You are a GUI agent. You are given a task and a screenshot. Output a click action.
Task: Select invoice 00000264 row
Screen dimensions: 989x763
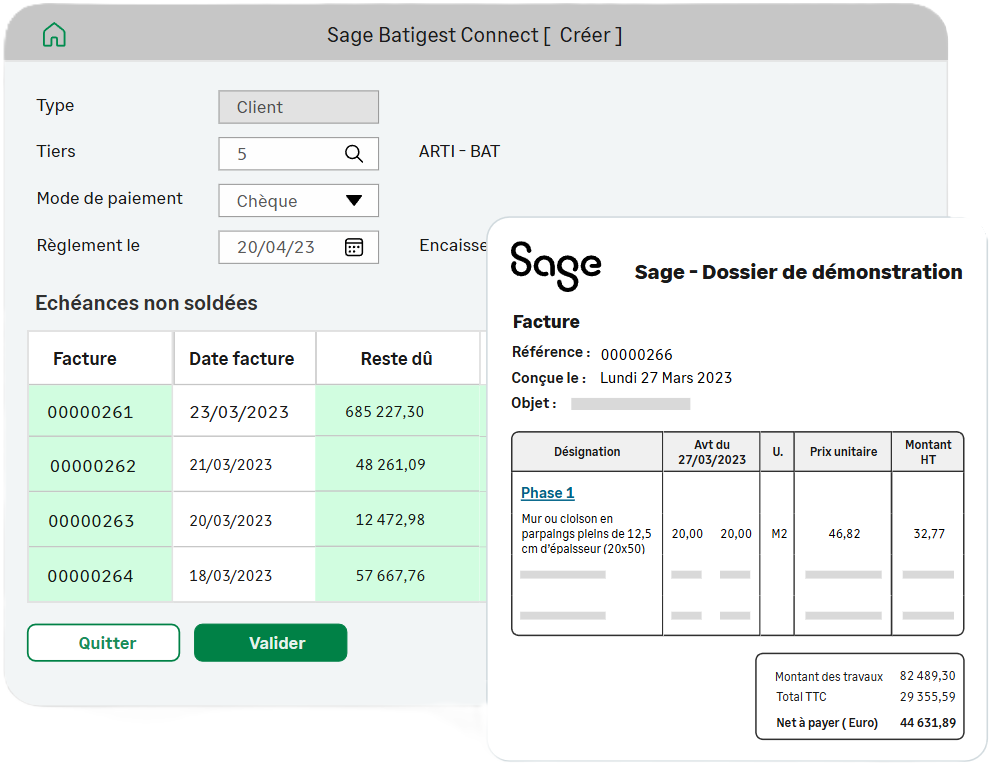pos(91,576)
